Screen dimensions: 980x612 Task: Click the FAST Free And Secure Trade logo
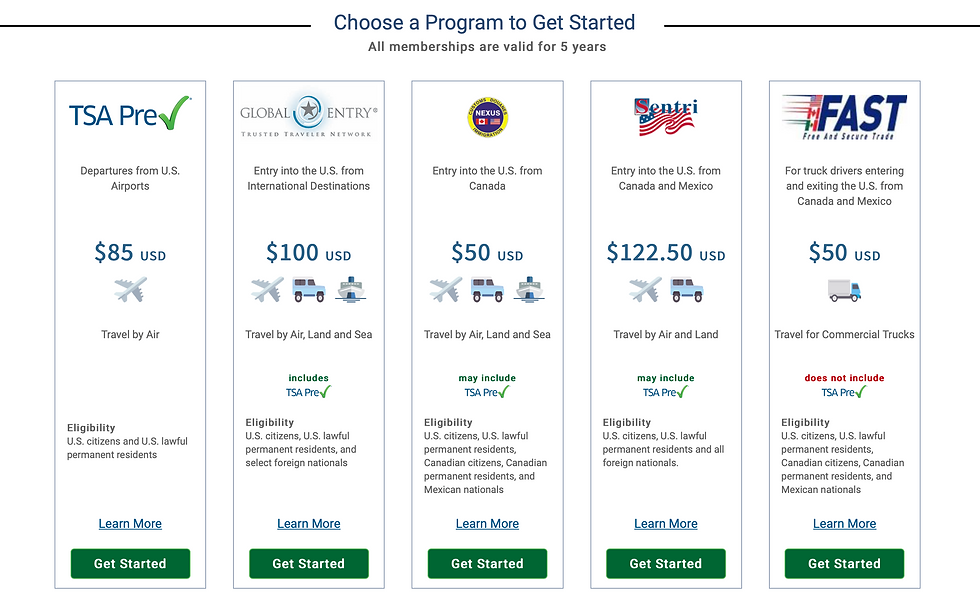(x=844, y=117)
